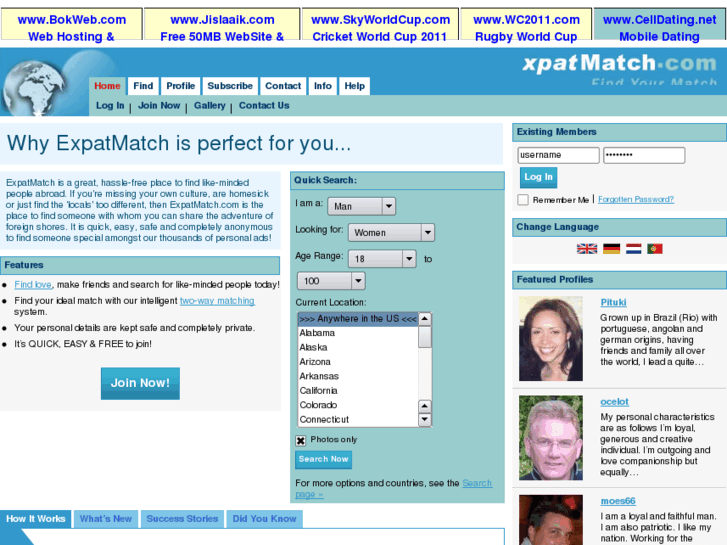This screenshot has width=727, height=545.
Task: Open the ocelot profile name link
Action: [614, 402]
